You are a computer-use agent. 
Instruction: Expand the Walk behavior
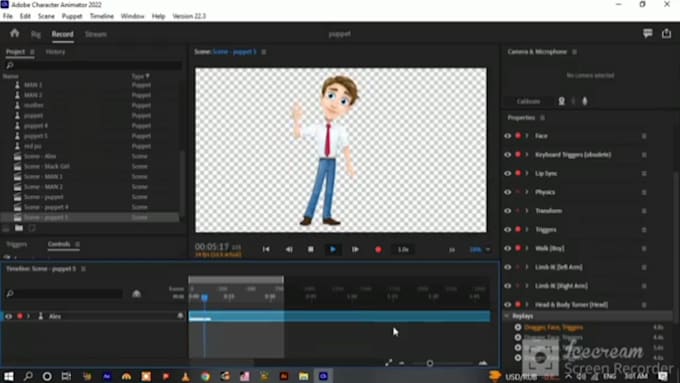coord(527,248)
